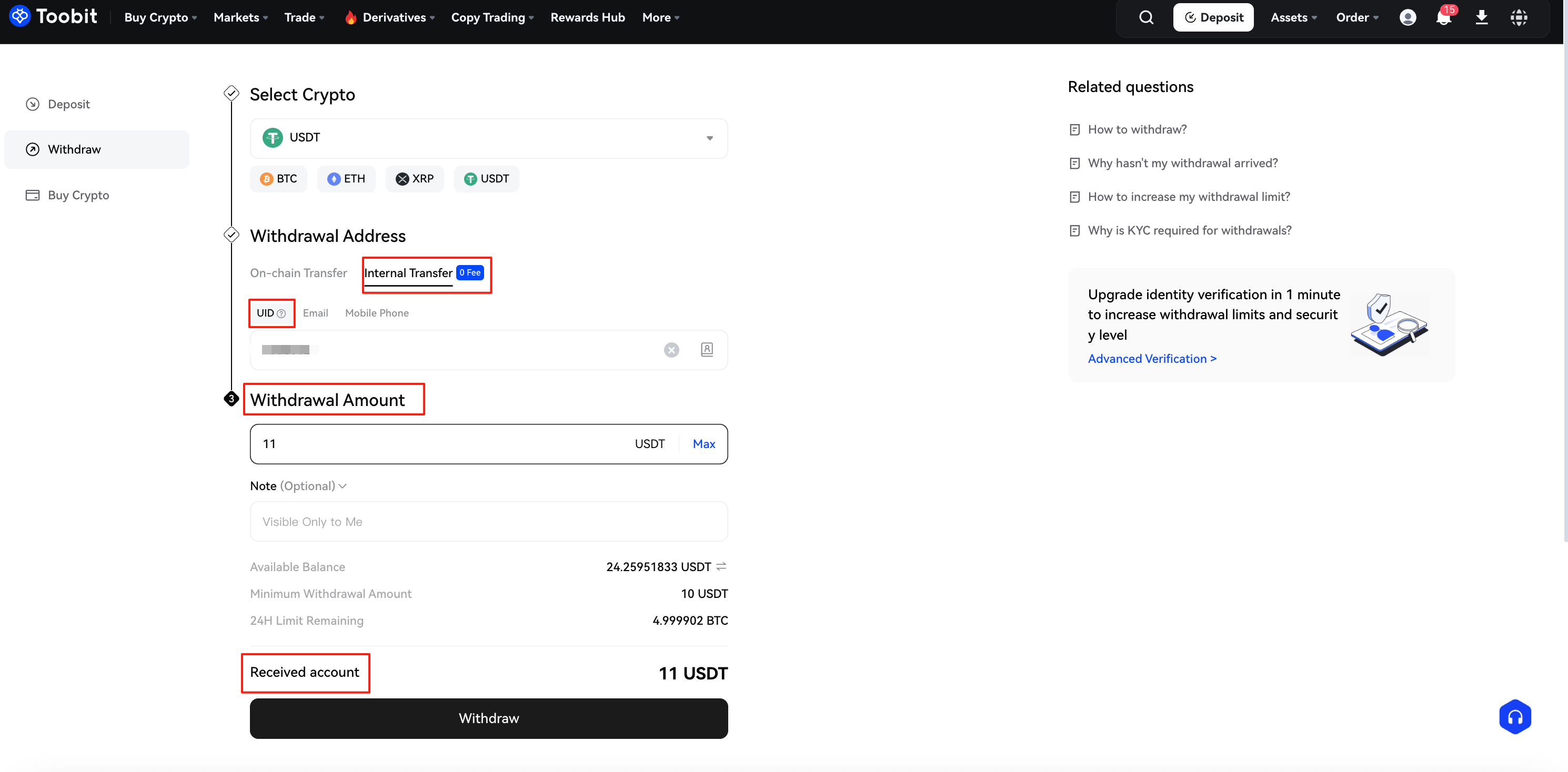1568x772 pixels.
Task: Open the Derivatives menu
Action: 394,17
